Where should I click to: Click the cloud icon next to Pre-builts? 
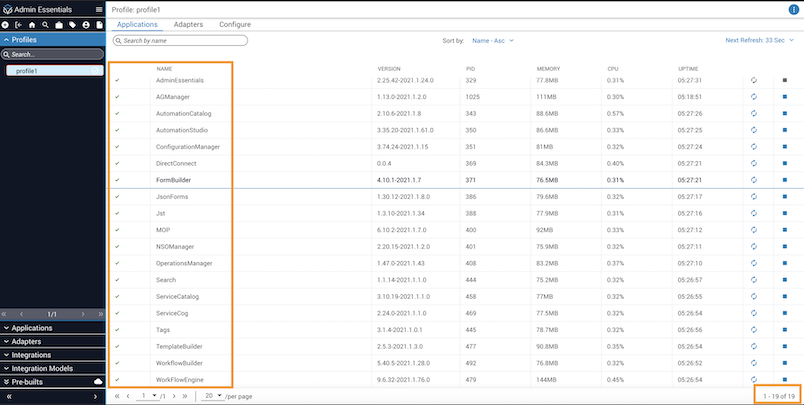97,382
